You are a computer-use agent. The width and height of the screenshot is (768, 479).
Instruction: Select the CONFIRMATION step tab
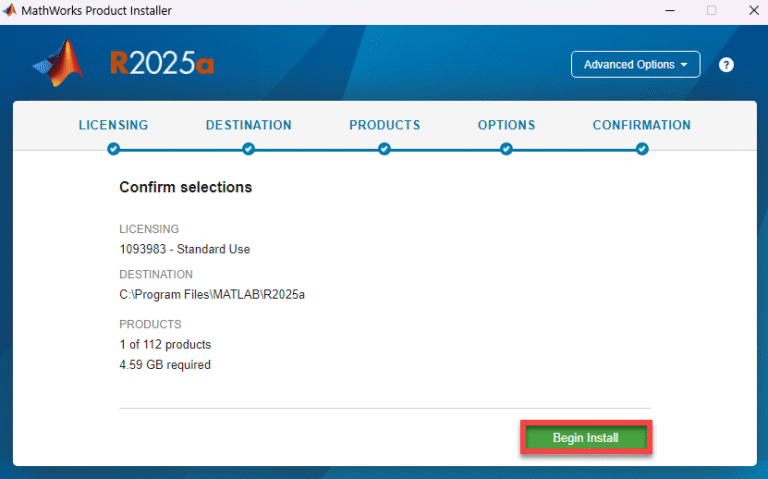641,125
